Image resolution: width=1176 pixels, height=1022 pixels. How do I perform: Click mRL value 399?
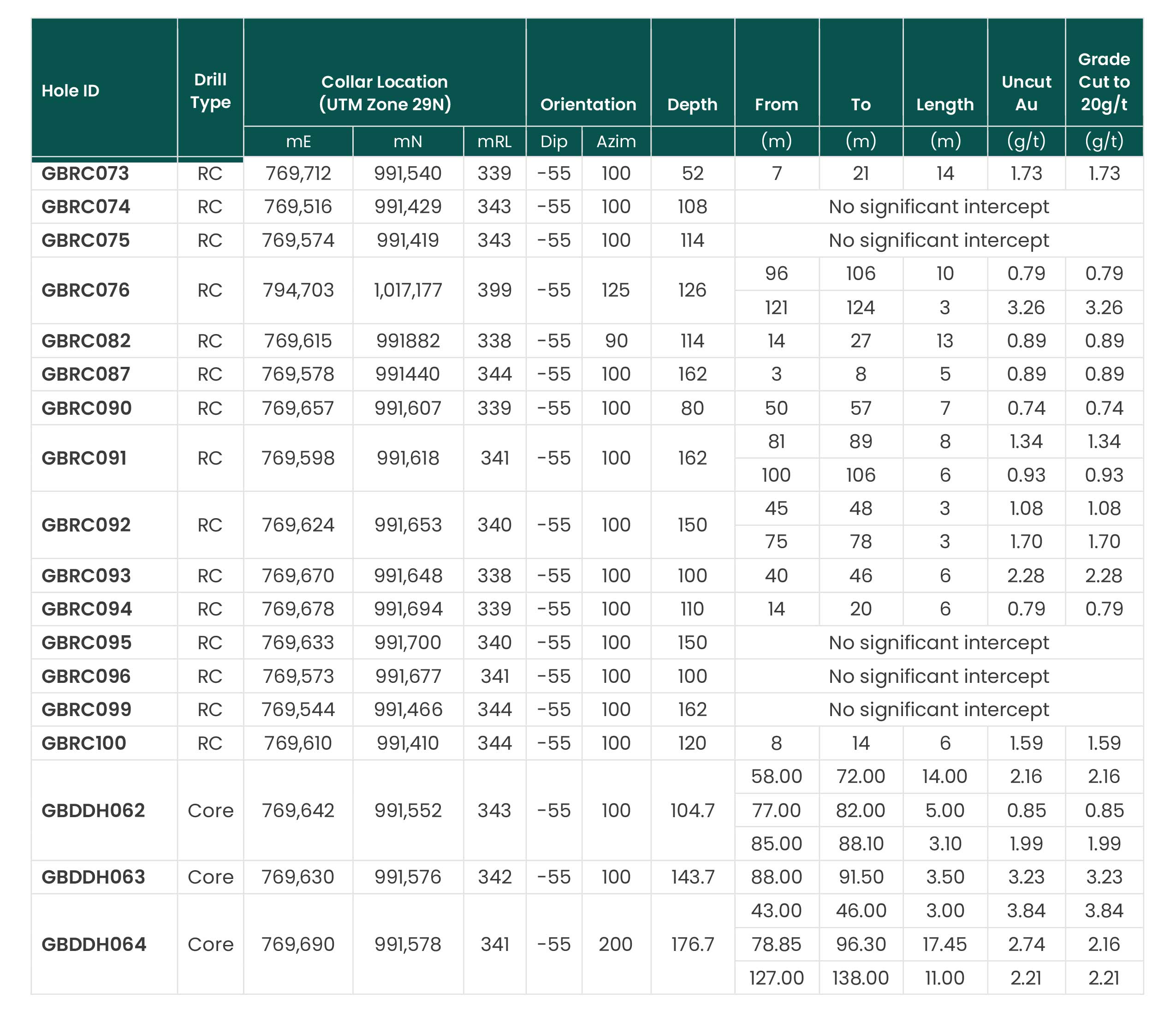pyautogui.click(x=494, y=290)
